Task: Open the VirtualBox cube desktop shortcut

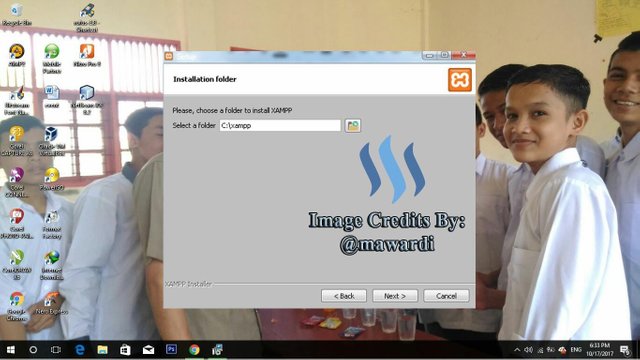Action: coord(52,141)
